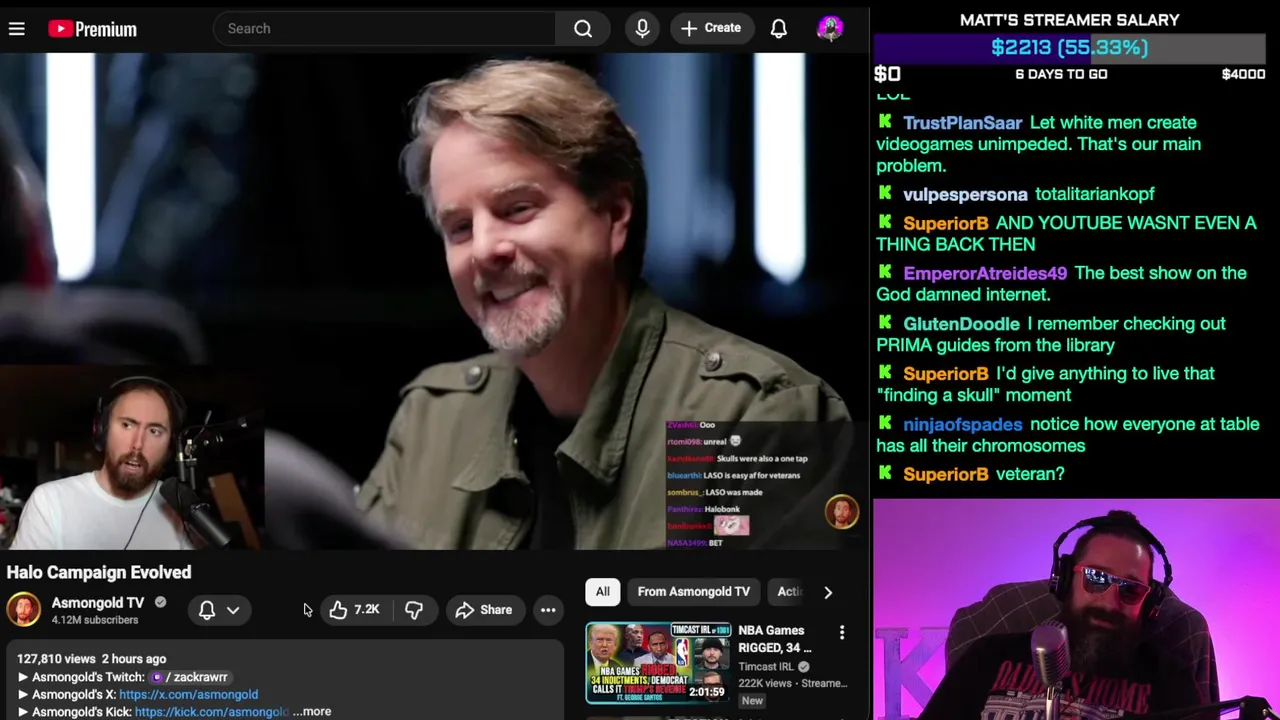Open the x.com/asmongold link
The image size is (1280, 720).
point(188,694)
